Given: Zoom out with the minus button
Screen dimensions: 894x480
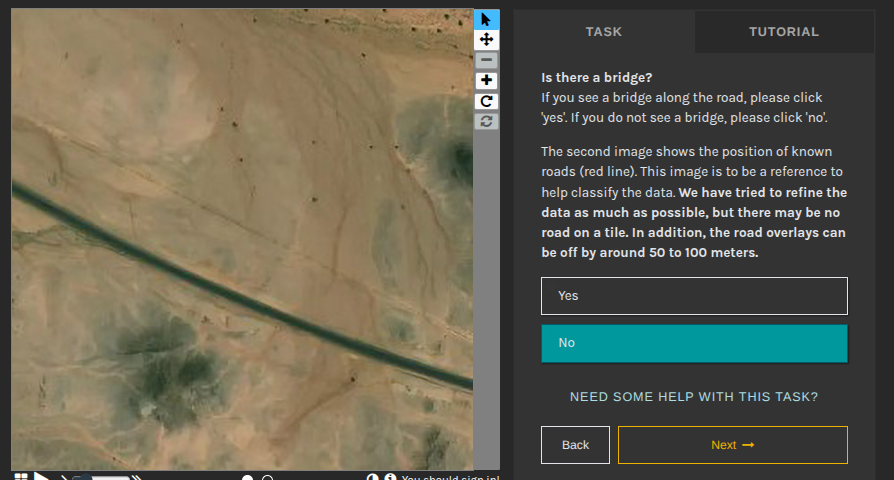Looking at the screenshot, I should coord(486,60).
